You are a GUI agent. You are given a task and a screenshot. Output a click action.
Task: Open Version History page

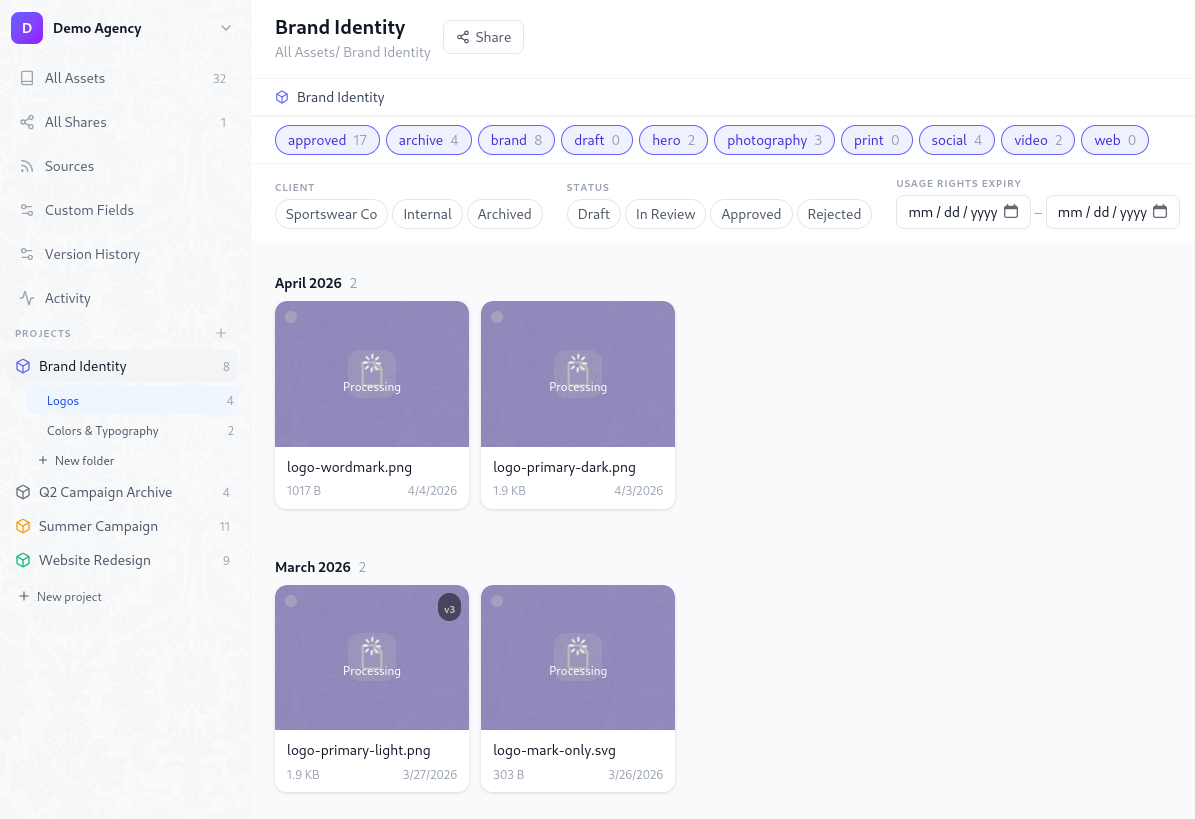[123, 254]
